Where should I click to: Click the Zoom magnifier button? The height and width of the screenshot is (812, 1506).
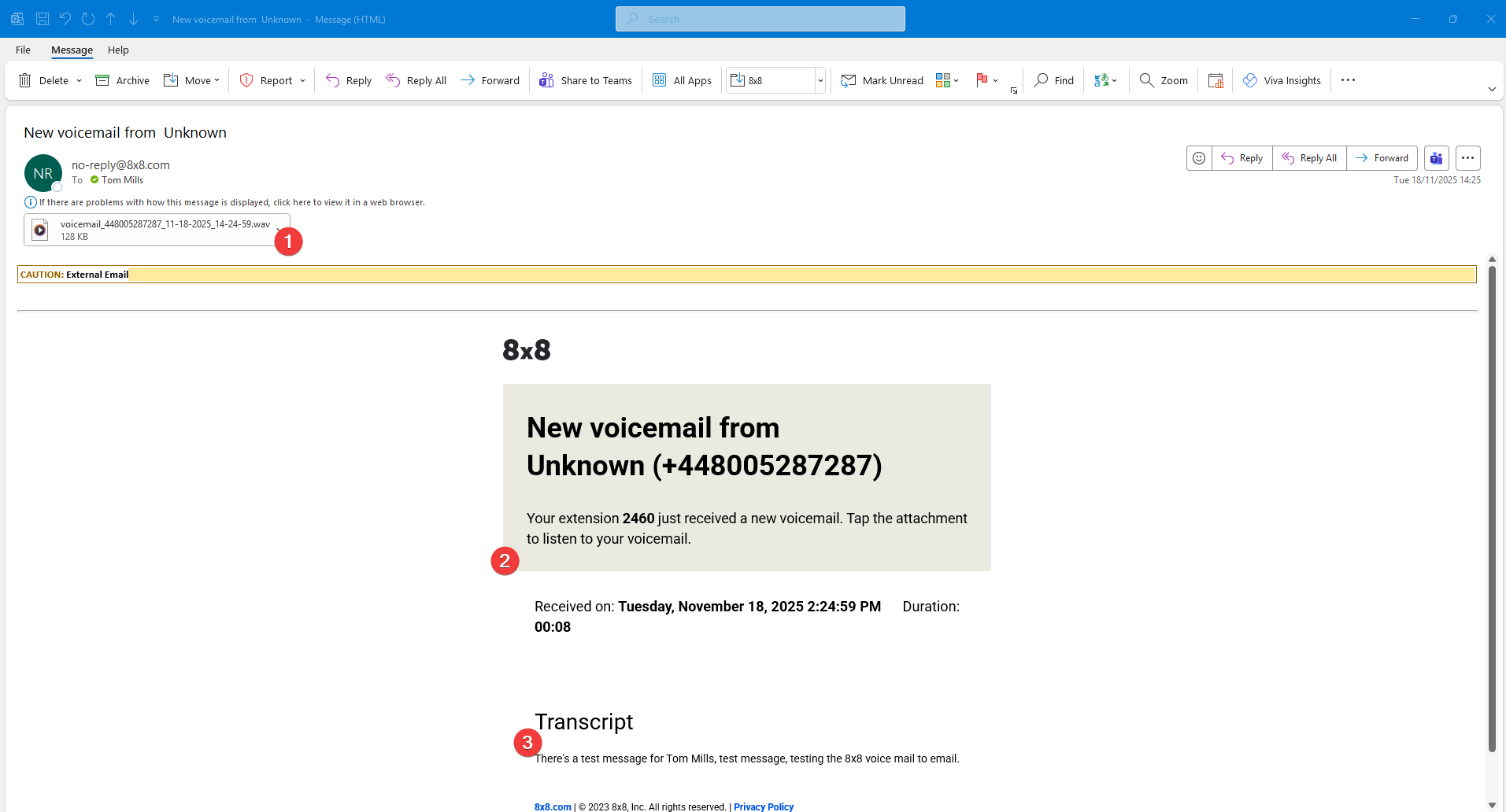(1164, 80)
